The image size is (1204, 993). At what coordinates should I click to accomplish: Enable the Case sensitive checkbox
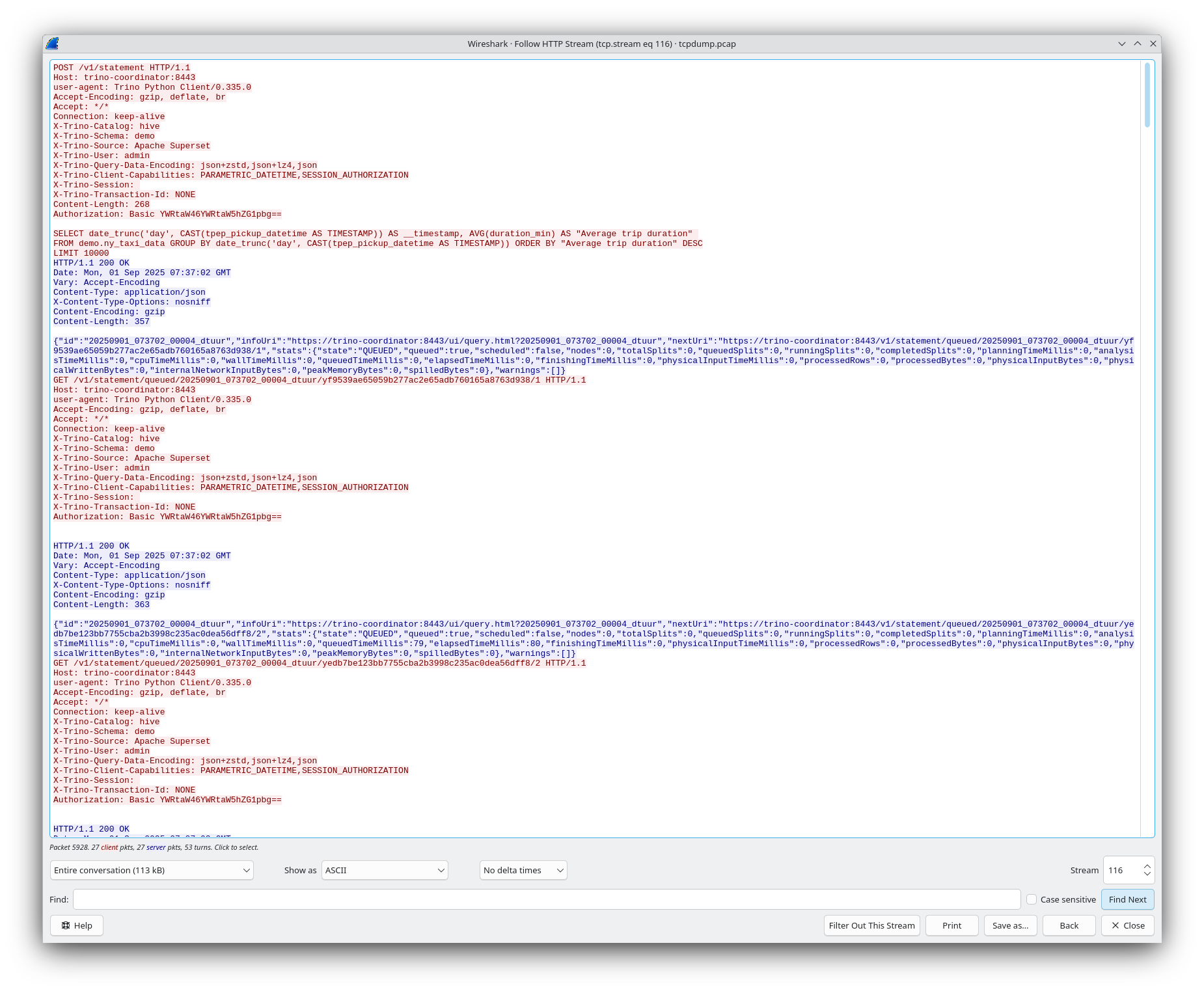coord(1032,899)
